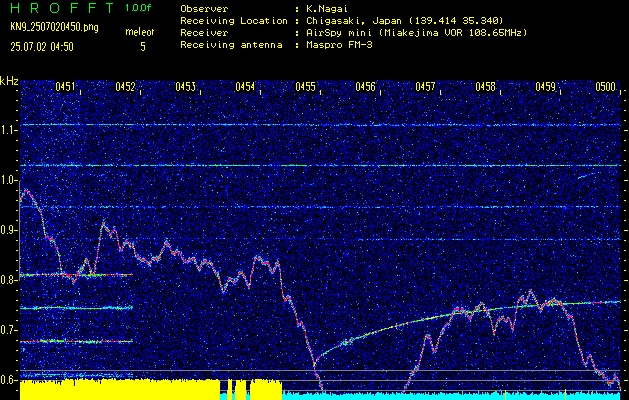Select the 0455 time marker
This screenshot has height=400, width=629.
305,87
